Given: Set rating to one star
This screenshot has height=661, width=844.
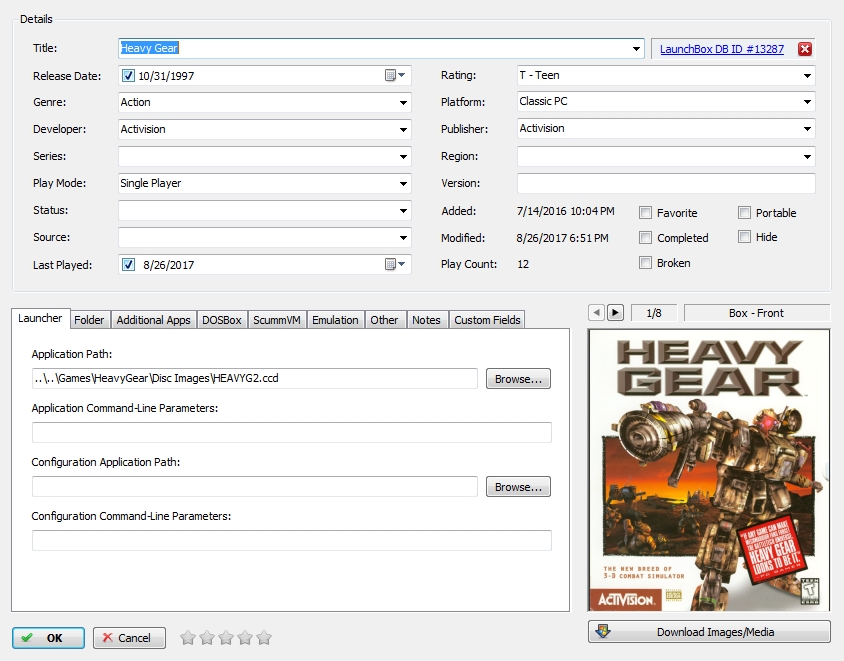Looking at the screenshot, I should (x=188, y=638).
